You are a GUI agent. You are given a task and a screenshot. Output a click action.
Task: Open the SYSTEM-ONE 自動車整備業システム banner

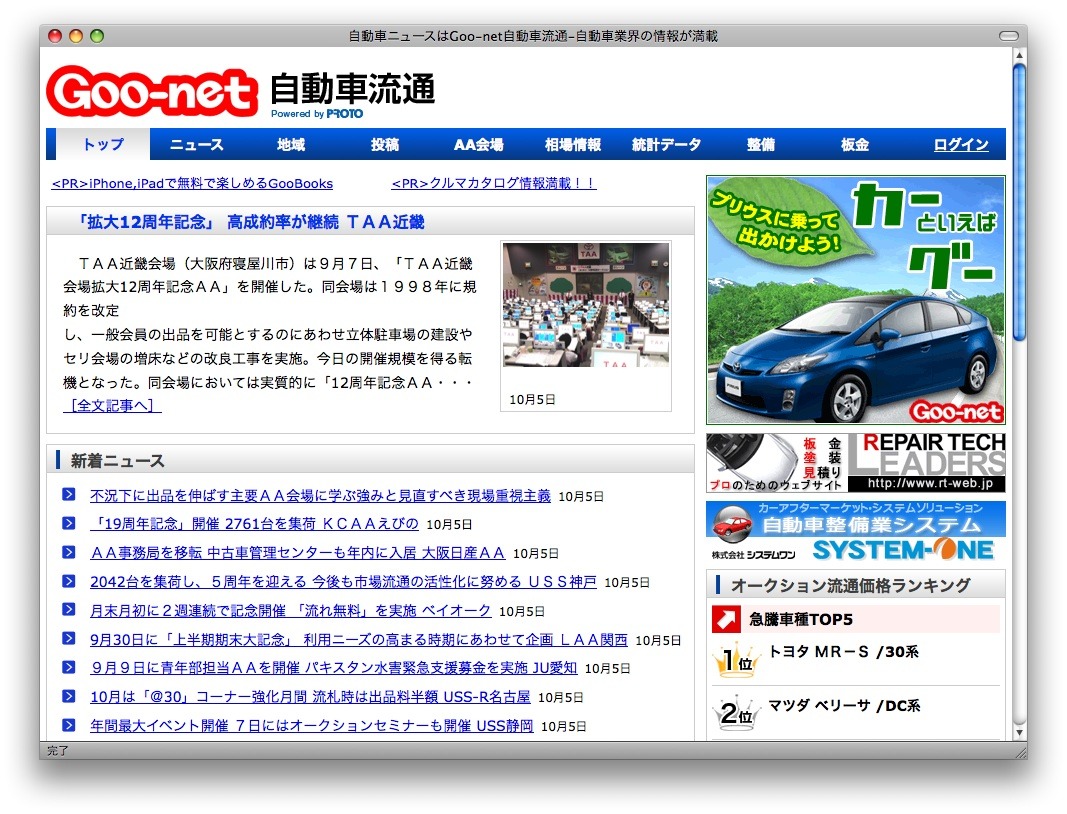(x=855, y=532)
